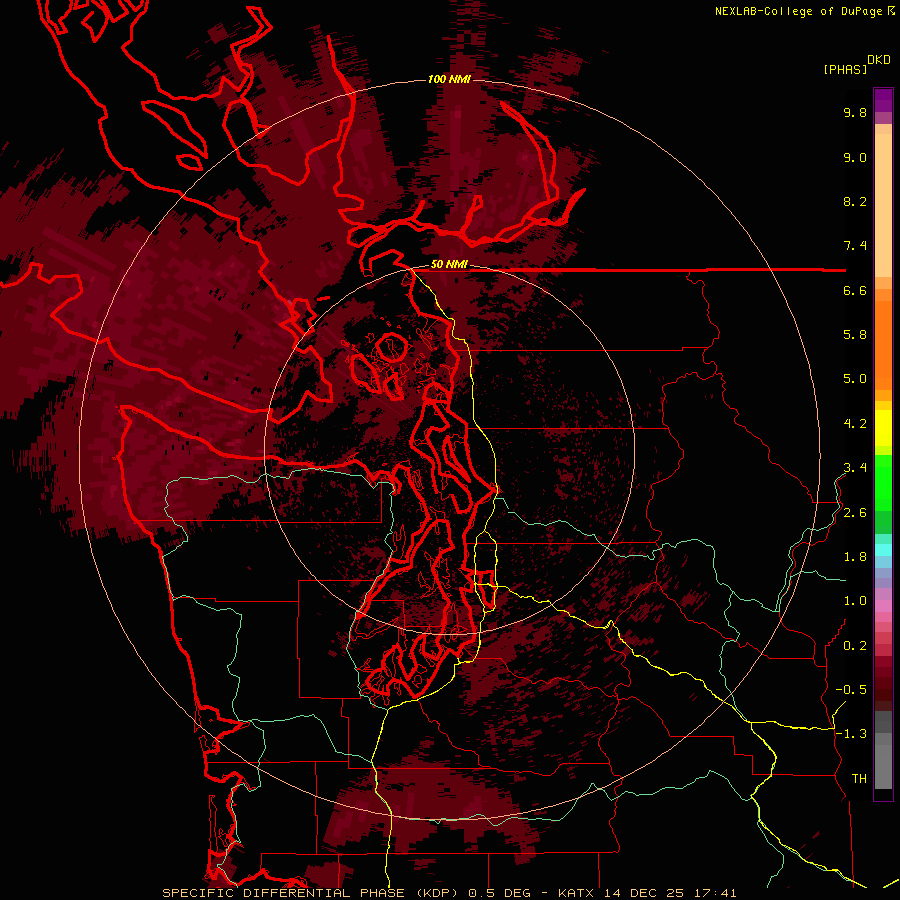Click the 9.8 value on the color scale
The width and height of the screenshot is (900, 900).
[855, 112]
